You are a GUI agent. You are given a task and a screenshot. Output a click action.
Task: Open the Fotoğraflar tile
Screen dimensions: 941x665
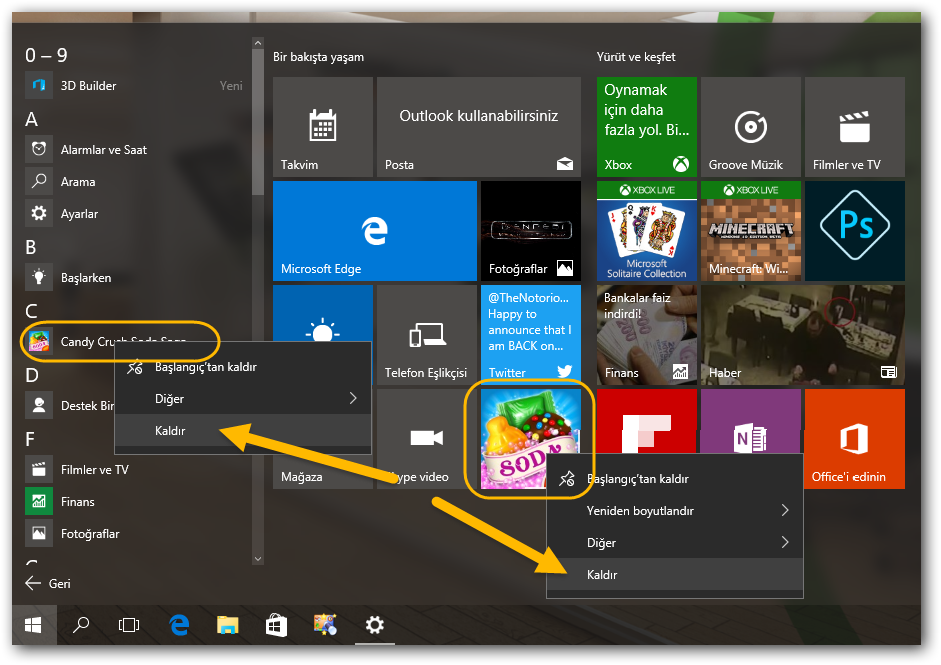[x=531, y=231]
